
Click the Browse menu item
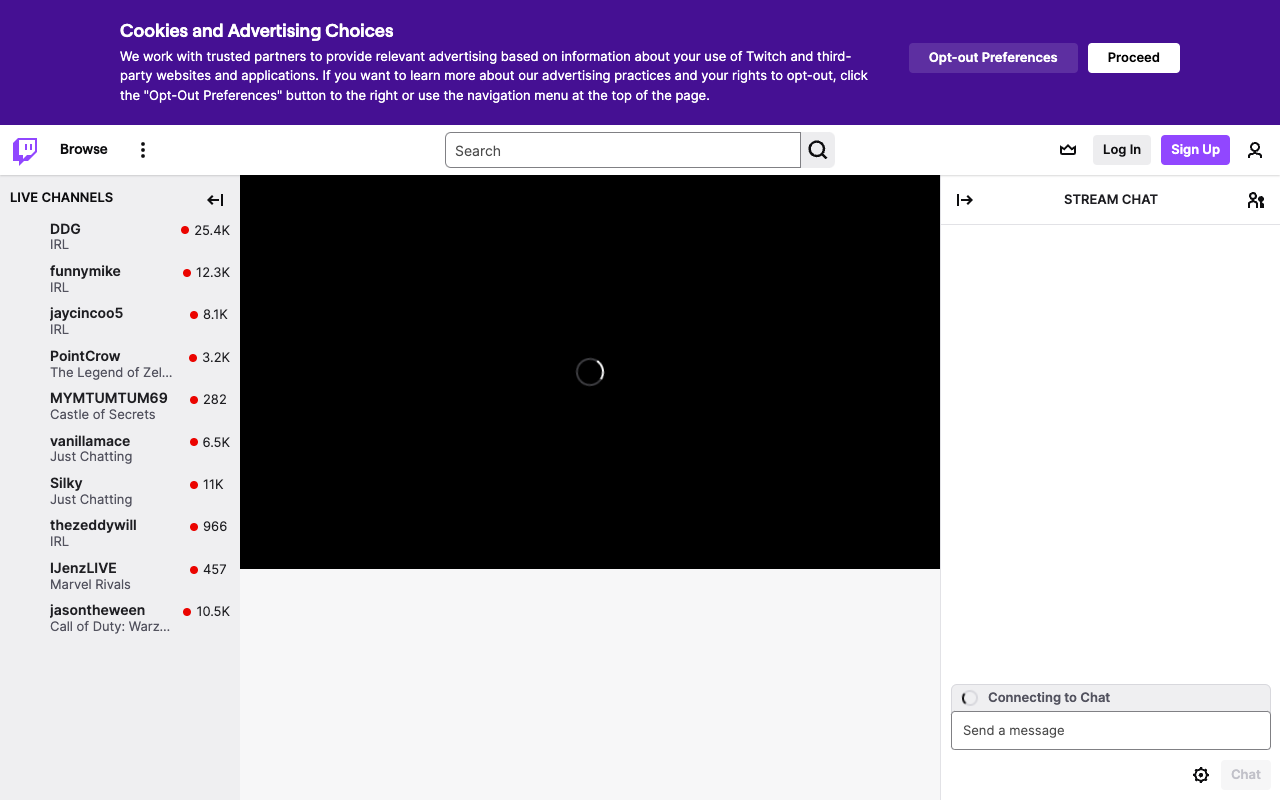(84, 149)
